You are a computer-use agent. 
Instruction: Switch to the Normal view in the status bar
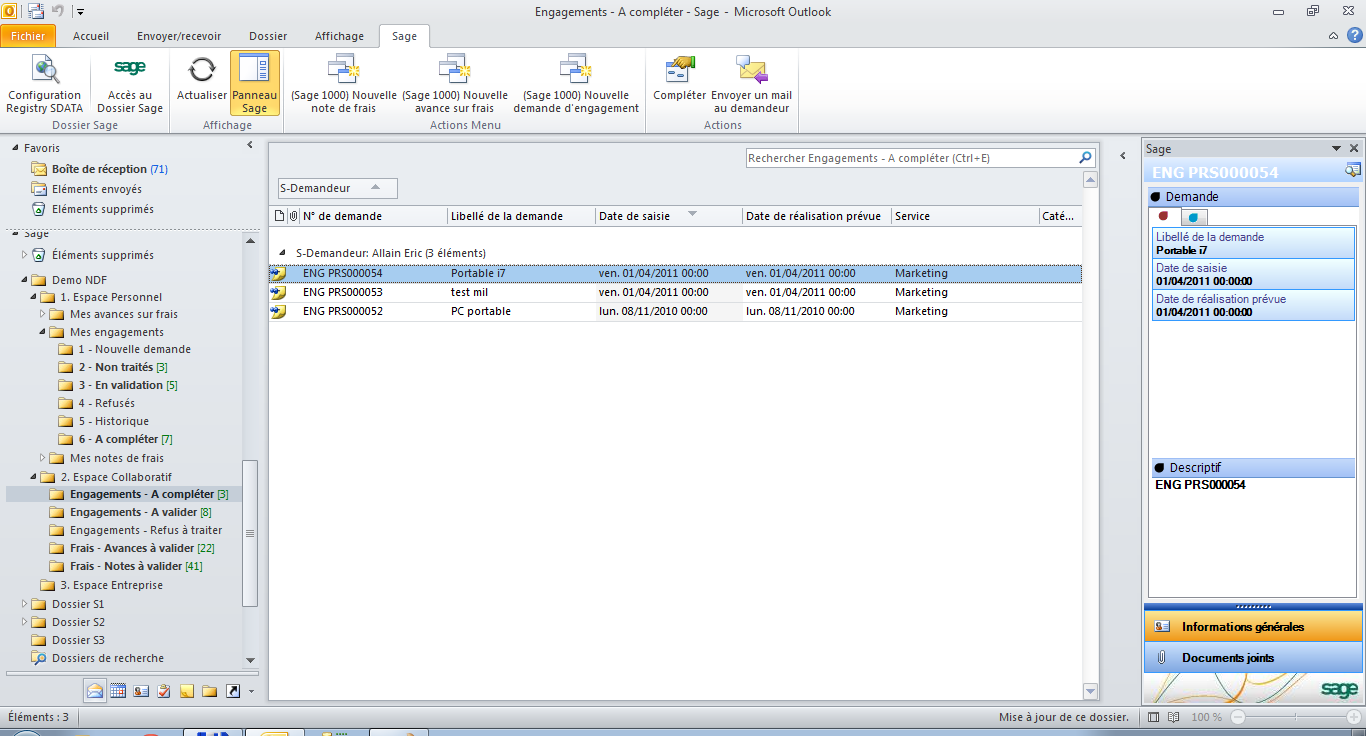(1154, 717)
